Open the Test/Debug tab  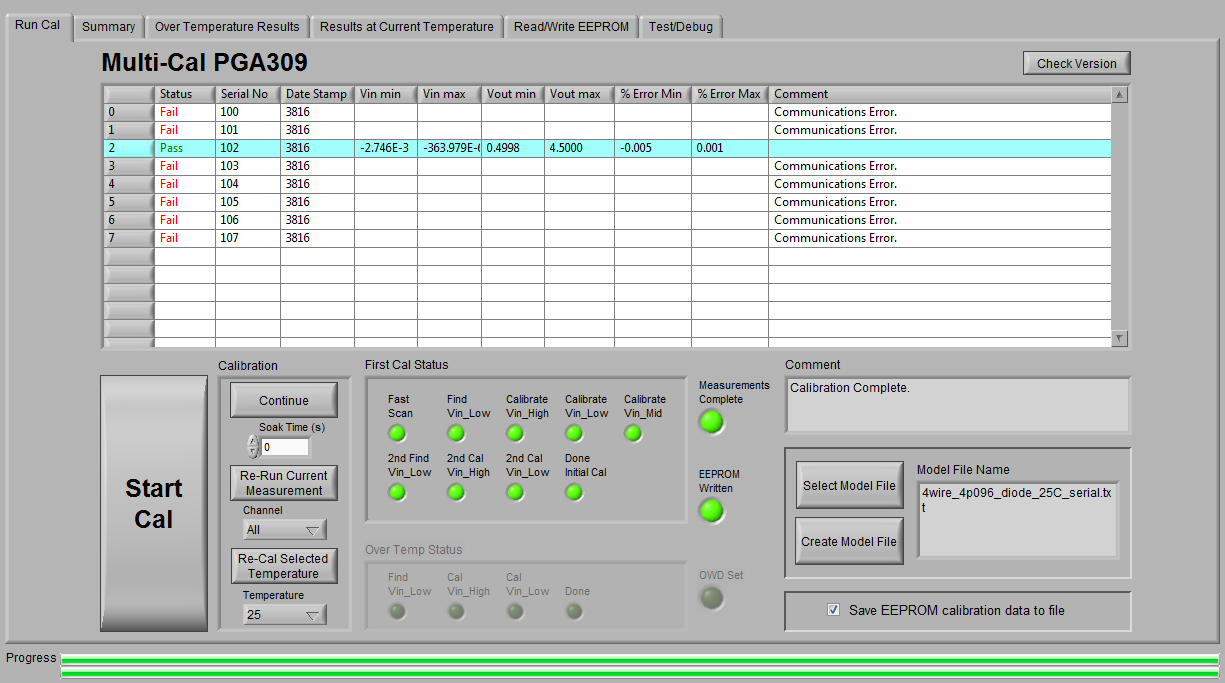click(680, 27)
